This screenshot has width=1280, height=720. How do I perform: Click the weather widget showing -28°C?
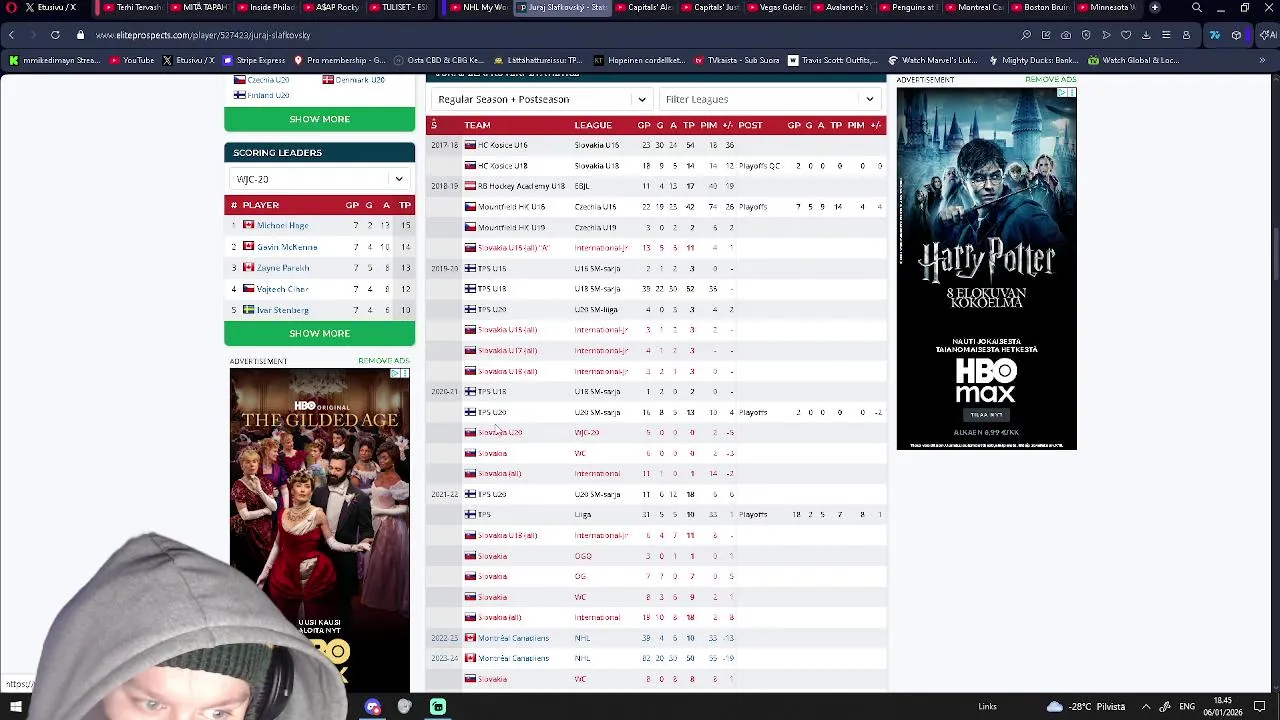(1085, 707)
